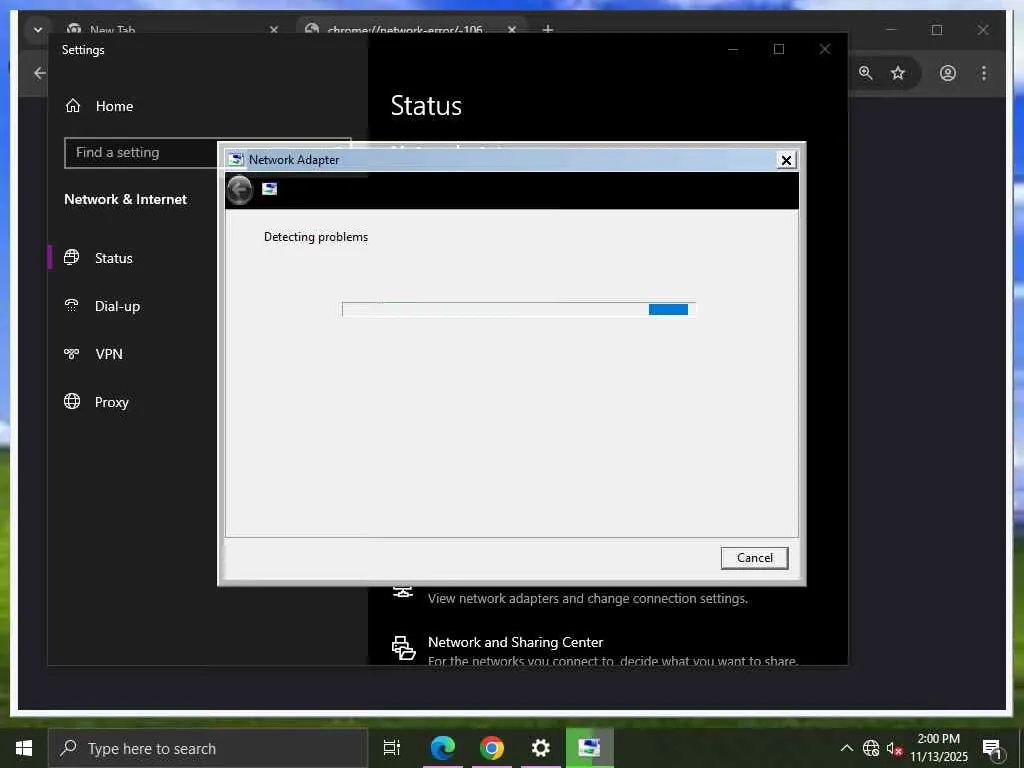This screenshot has width=1024, height=768.
Task: Open Chrome tab search dropdown
Action: point(38,29)
